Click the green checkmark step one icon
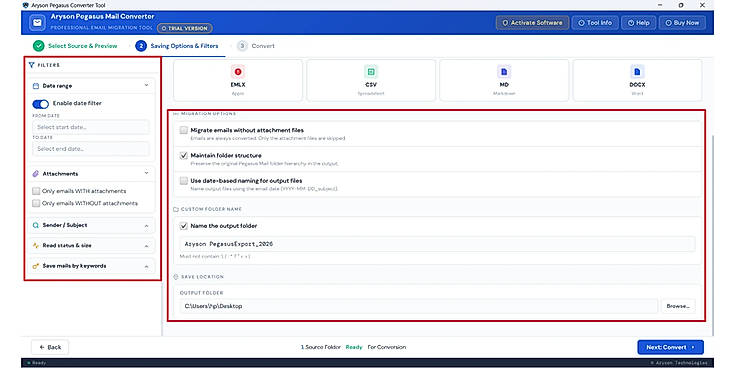 tap(39, 46)
